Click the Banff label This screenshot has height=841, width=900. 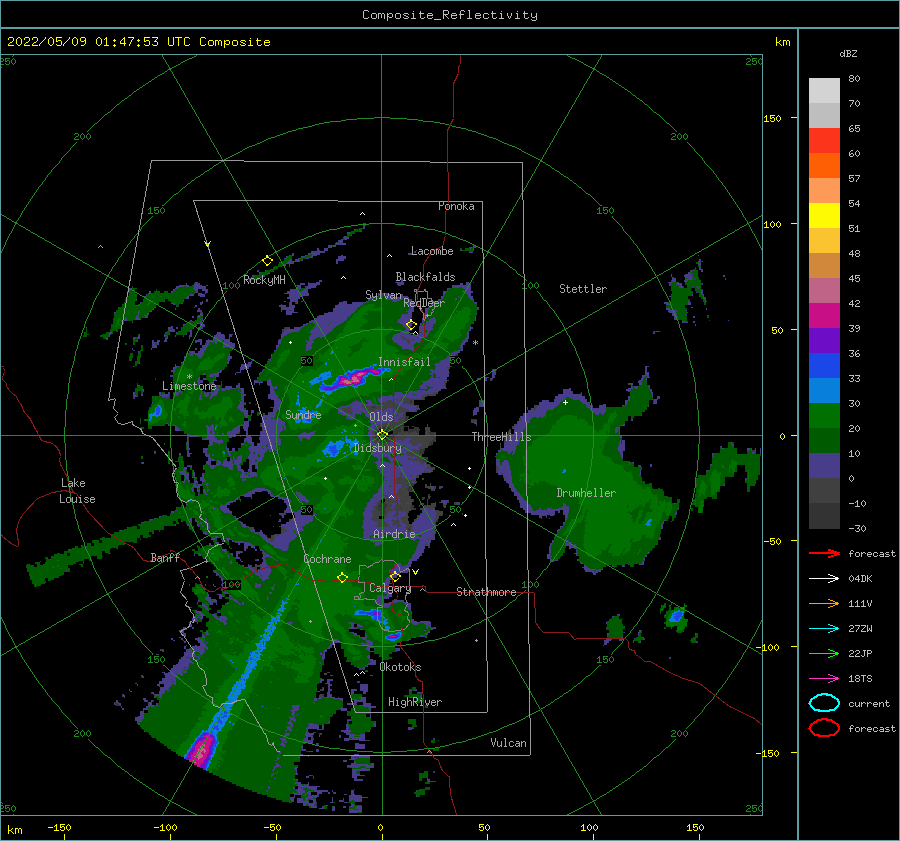pos(165,557)
